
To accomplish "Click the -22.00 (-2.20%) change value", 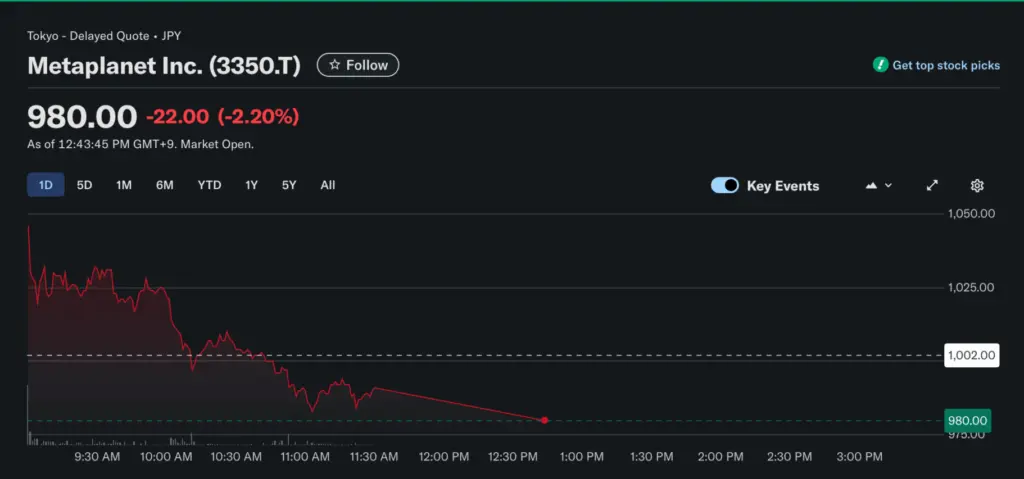I will tap(223, 116).
